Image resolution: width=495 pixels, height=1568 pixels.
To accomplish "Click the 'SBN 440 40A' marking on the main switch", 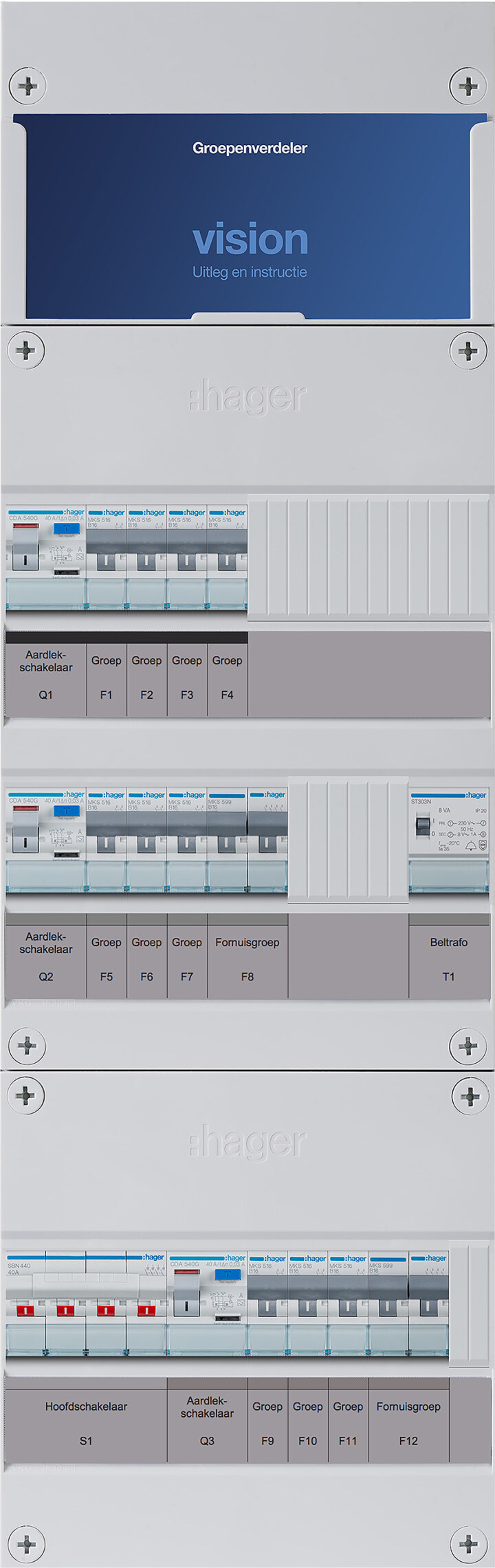I will coord(19,1268).
